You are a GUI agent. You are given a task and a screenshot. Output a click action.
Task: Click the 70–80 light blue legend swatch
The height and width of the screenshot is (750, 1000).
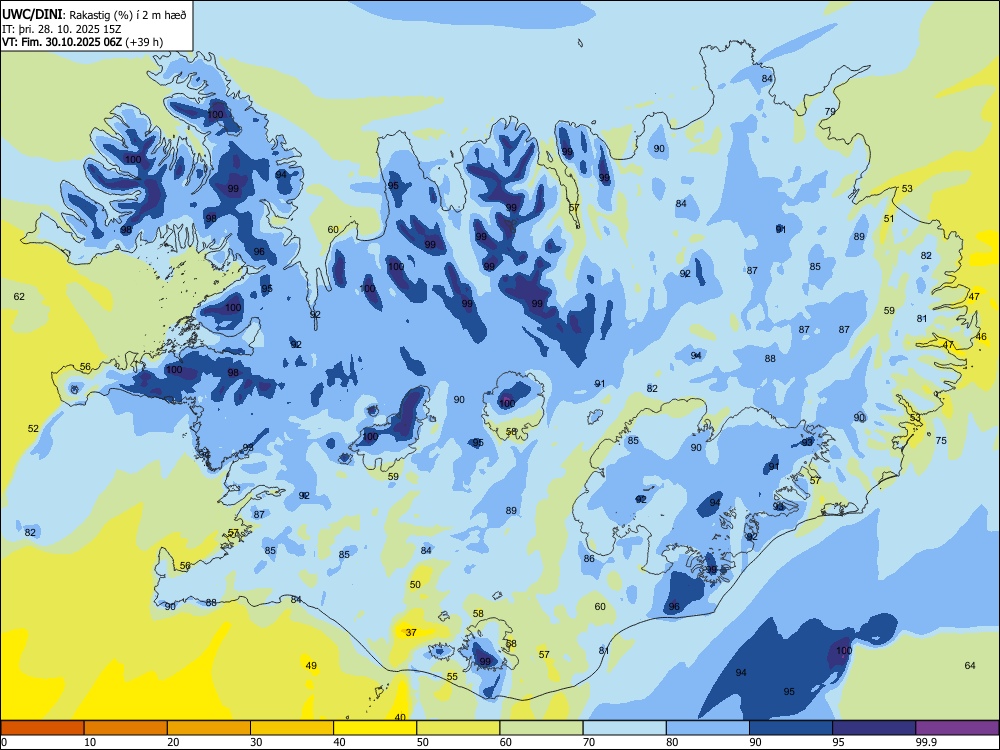click(625, 728)
